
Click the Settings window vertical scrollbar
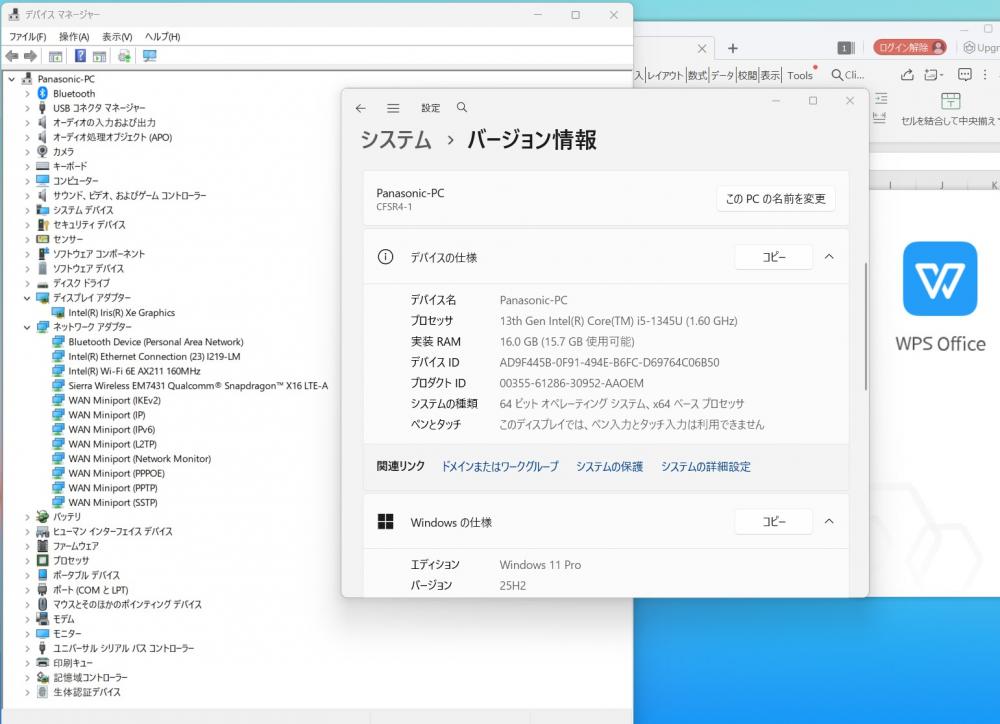[865, 325]
